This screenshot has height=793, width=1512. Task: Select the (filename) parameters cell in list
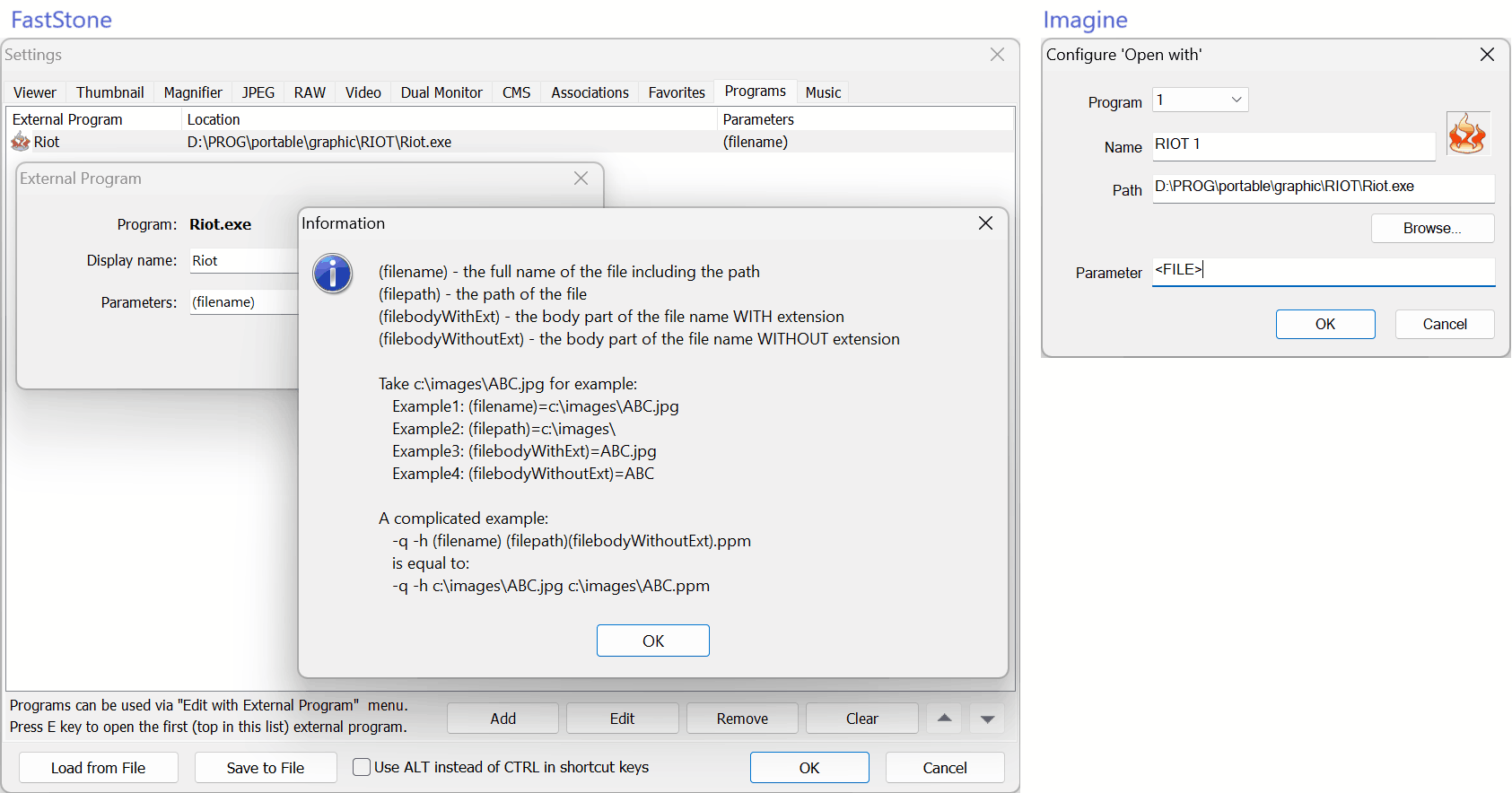pos(756,142)
